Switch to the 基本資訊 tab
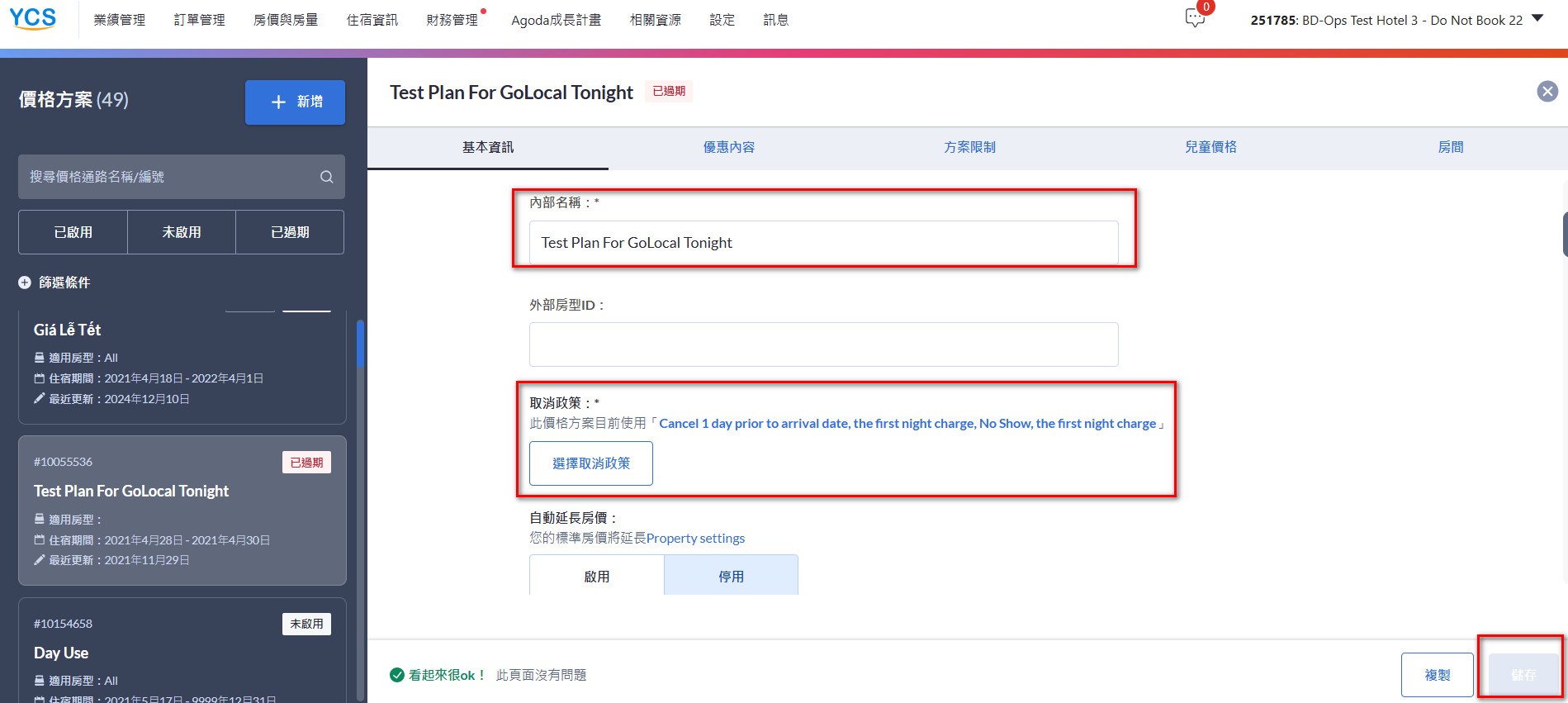The height and width of the screenshot is (703, 1568). pos(488,147)
